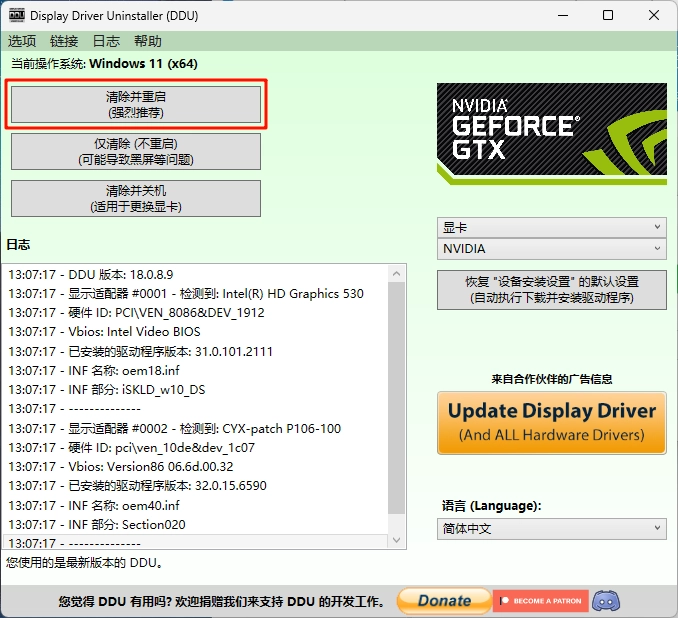Image resolution: width=678 pixels, height=618 pixels.
Task: Click 恢复设备安装设置的默认设置 button
Action: pos(551,290)
